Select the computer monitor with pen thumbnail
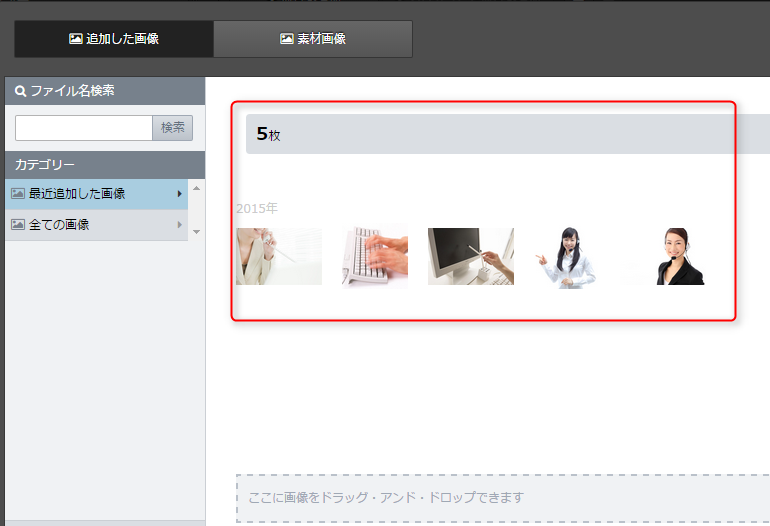 [470, 257]
